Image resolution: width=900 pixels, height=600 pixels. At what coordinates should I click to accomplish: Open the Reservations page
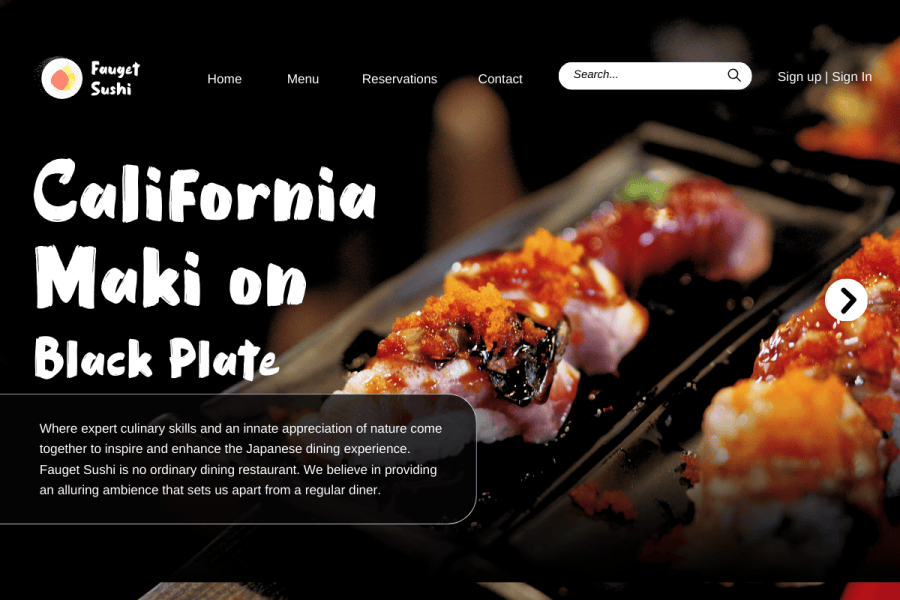[x=399, y=79]
